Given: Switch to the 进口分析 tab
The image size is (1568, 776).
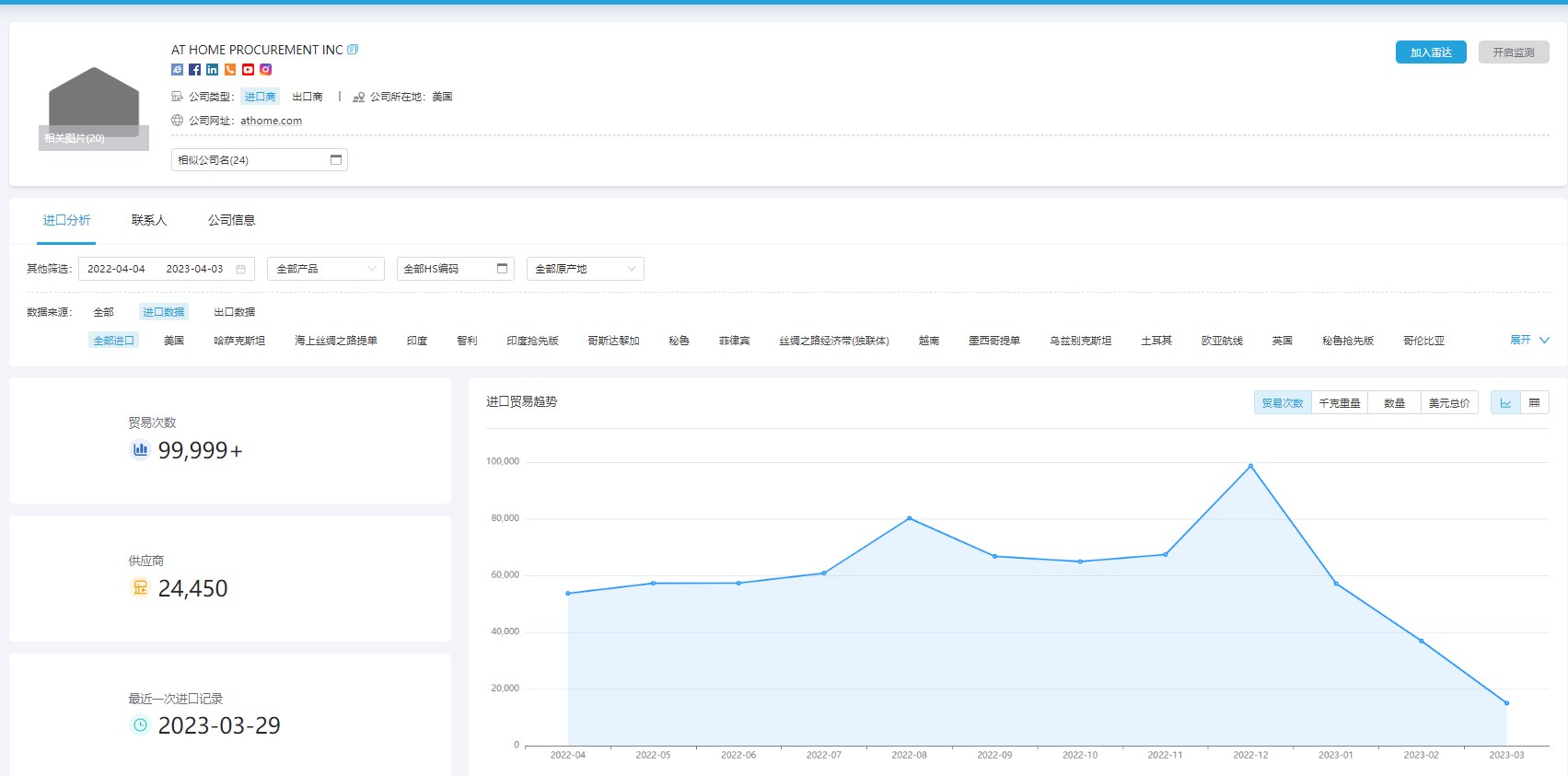Looking at the screenshot, I should (66, 220).
